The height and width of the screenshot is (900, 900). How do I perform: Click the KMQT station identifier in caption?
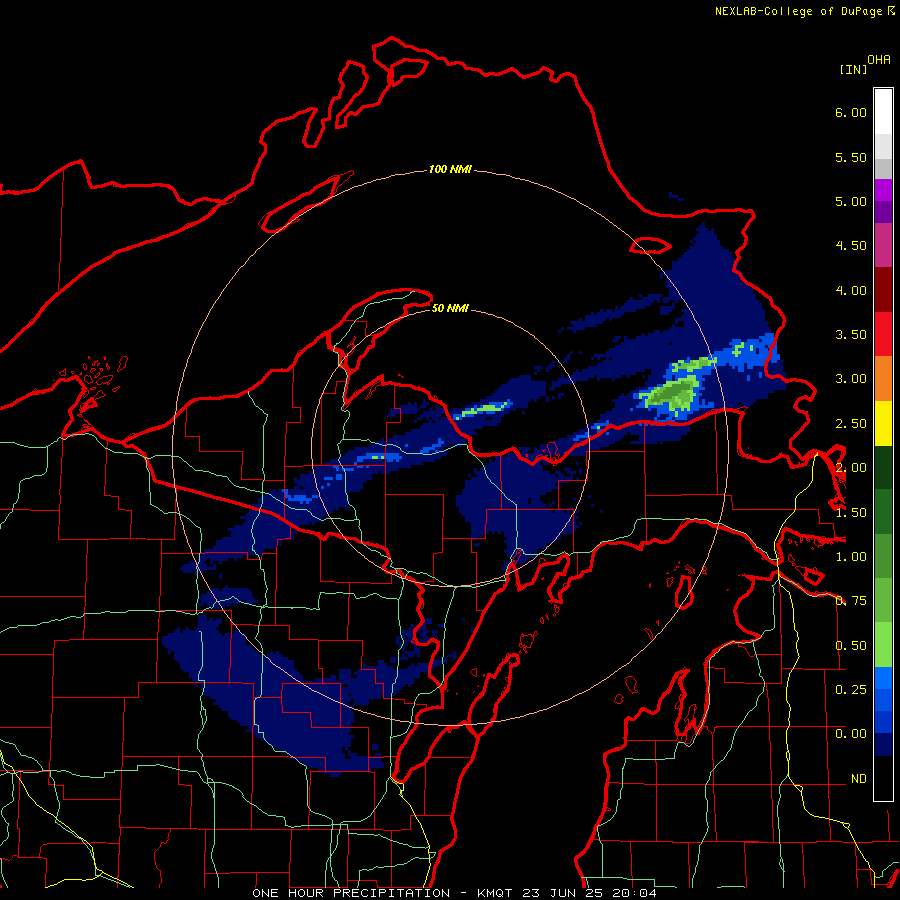tap(495, 893)
